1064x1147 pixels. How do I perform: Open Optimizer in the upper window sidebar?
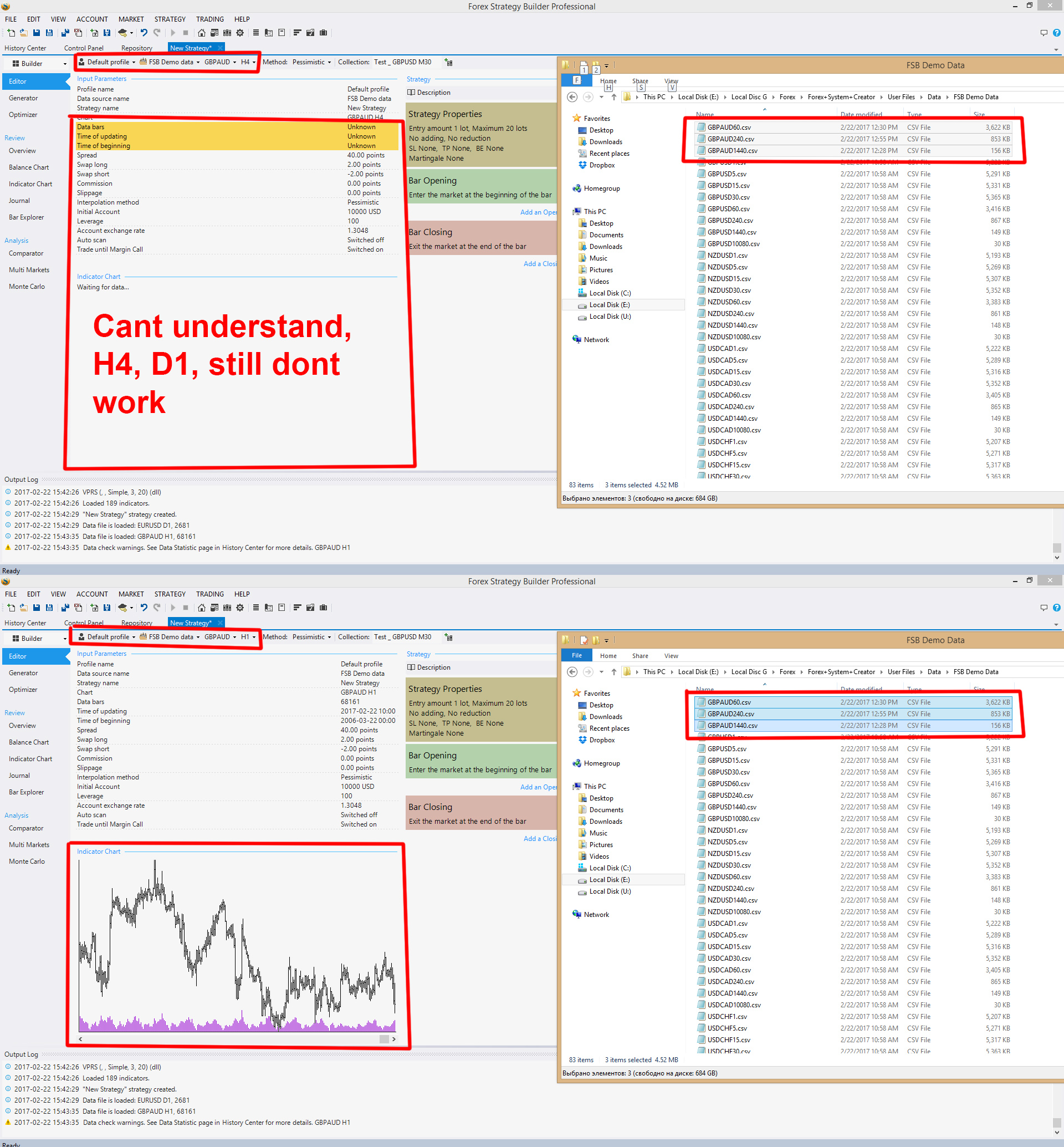23,115
